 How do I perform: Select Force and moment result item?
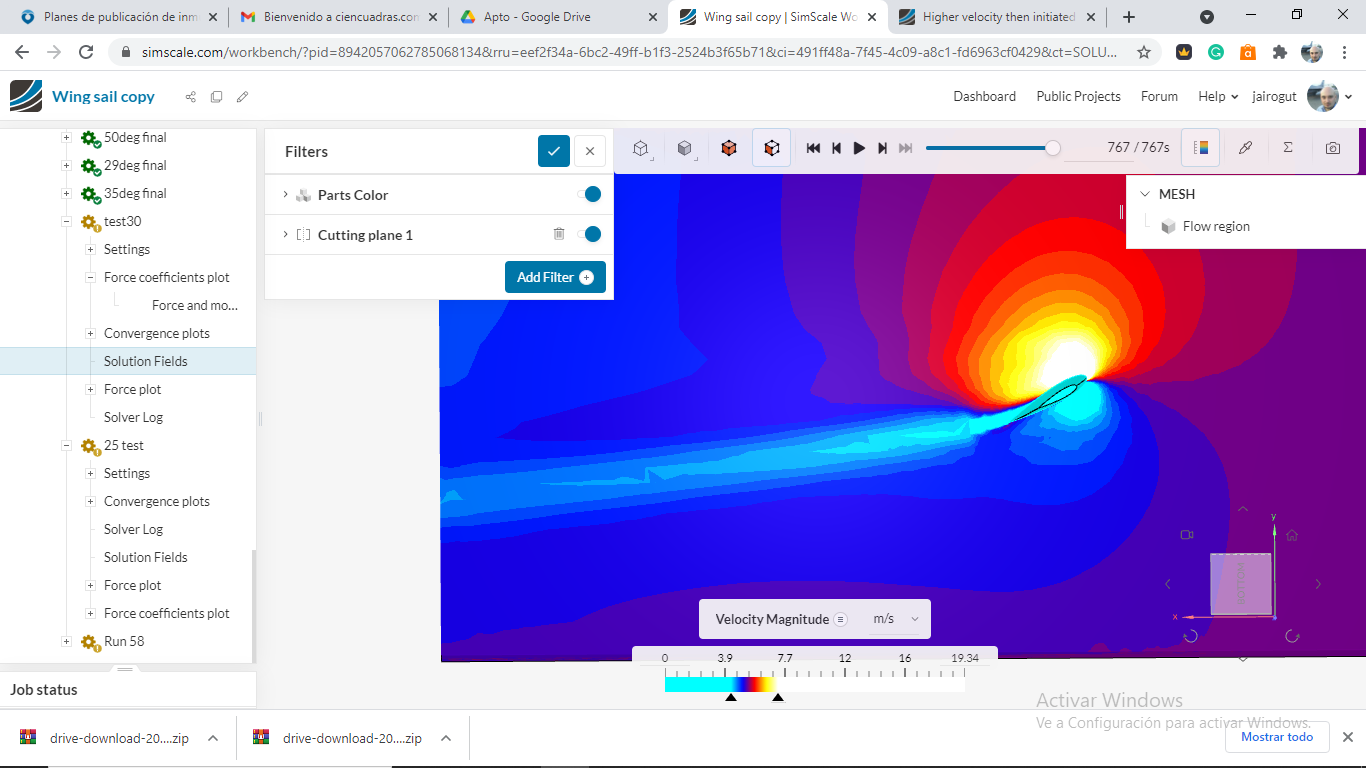[x=195, y=305]
